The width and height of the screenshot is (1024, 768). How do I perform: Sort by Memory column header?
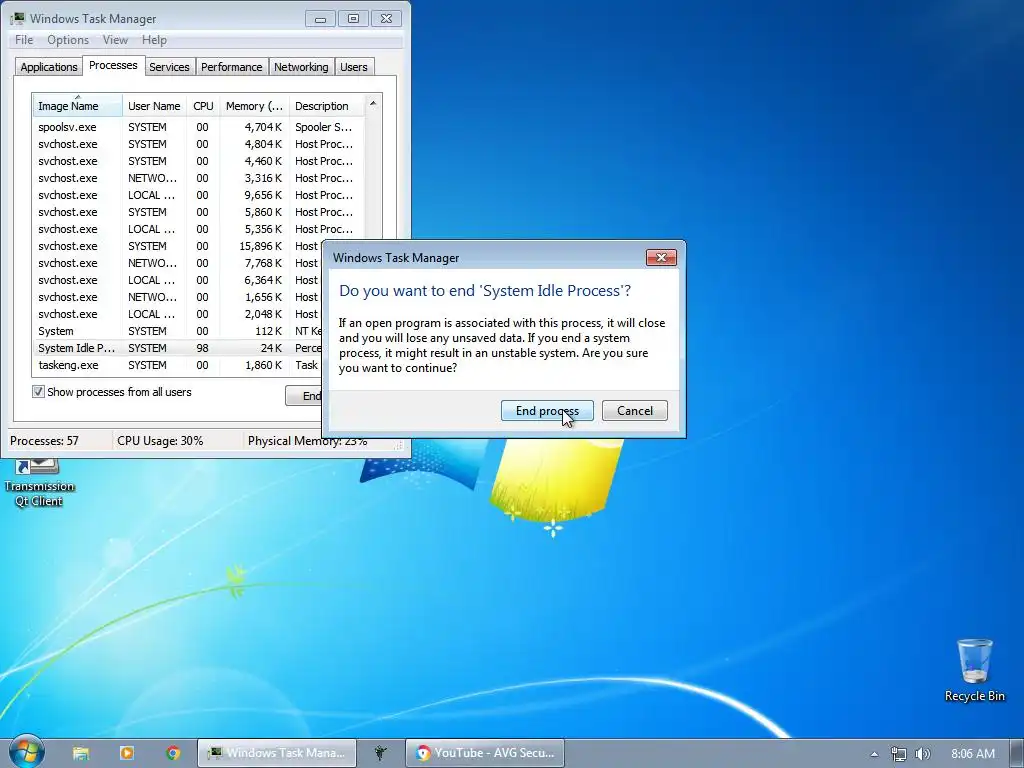click(x=254, y=106)
